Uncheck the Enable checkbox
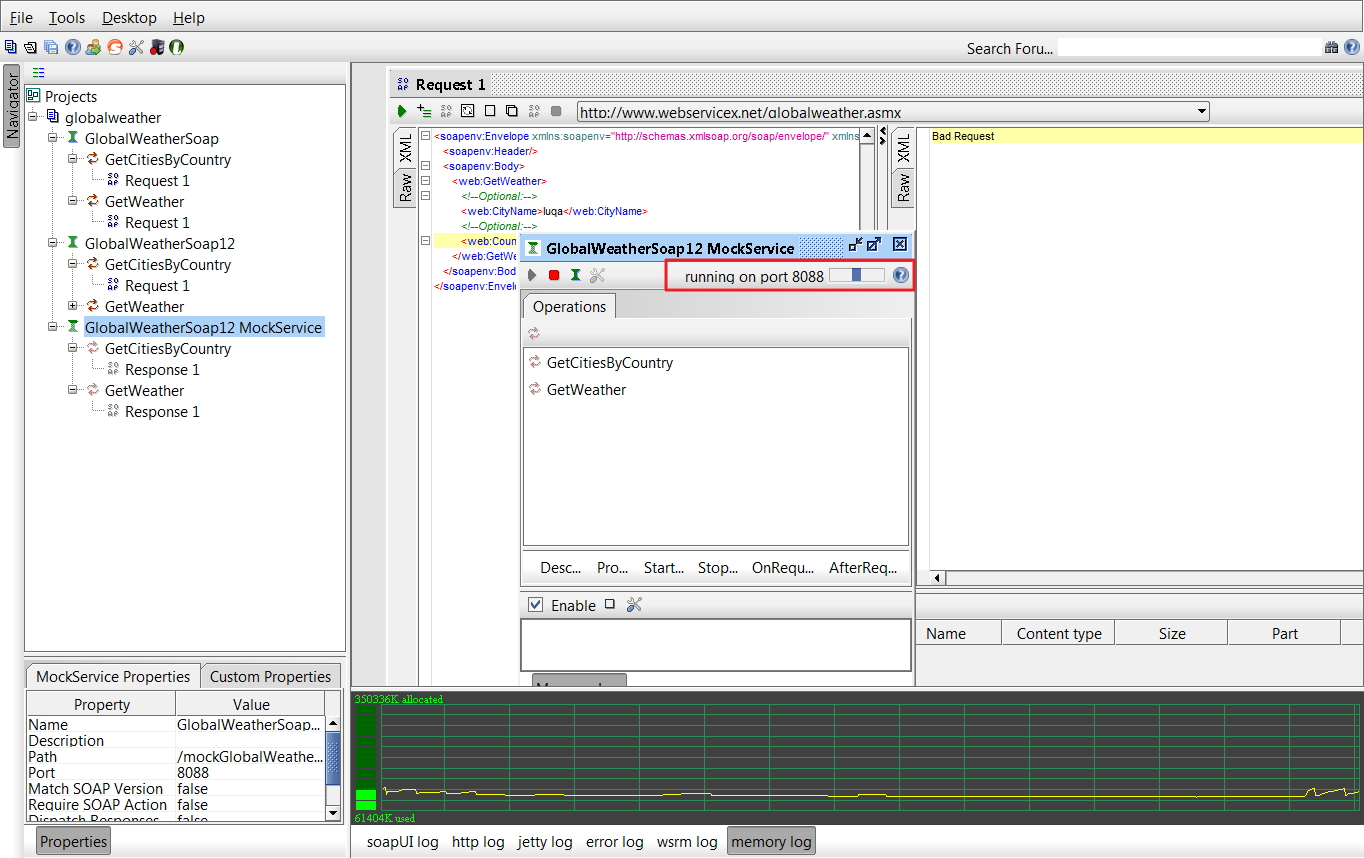The image size is (1364, 858). [x=536, y=605]
